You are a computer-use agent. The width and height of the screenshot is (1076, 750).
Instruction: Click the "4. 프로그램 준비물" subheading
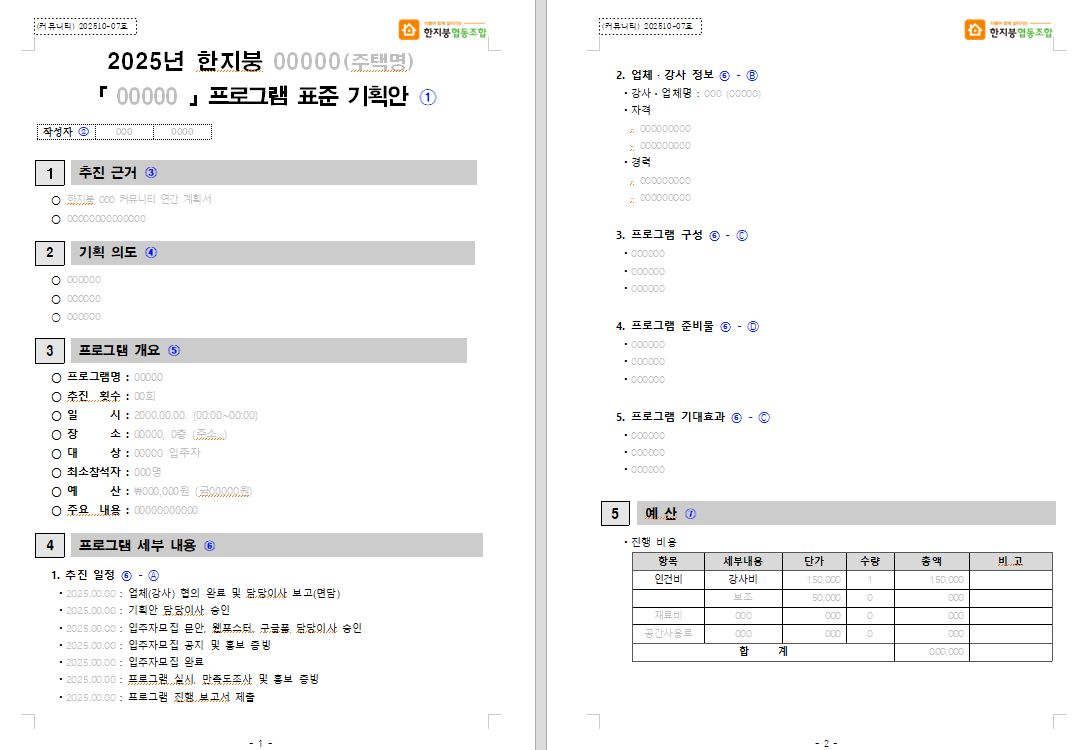pos(665,326)
